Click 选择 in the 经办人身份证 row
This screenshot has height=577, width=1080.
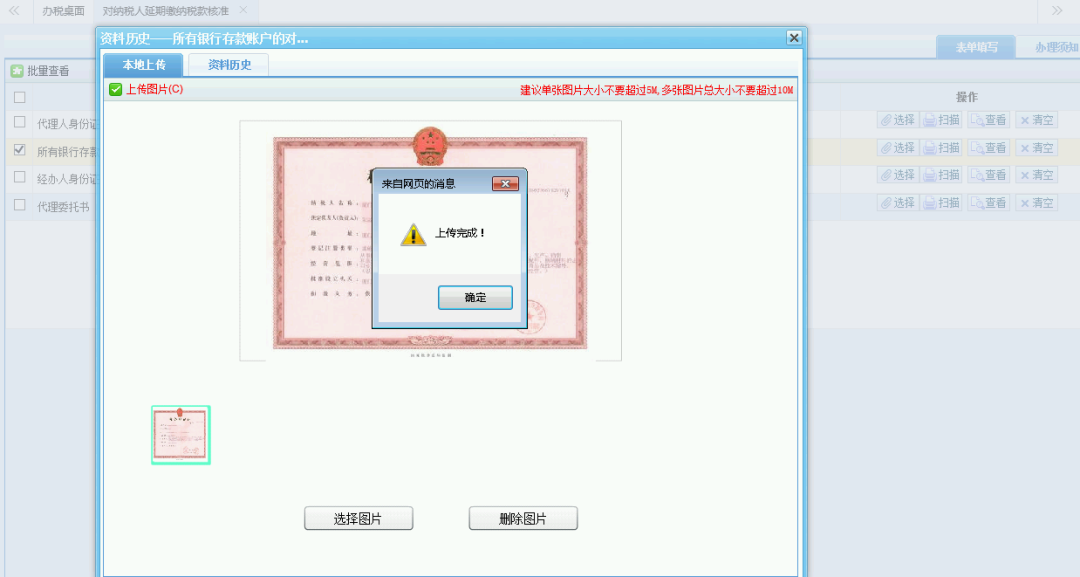tap(898, 176)
